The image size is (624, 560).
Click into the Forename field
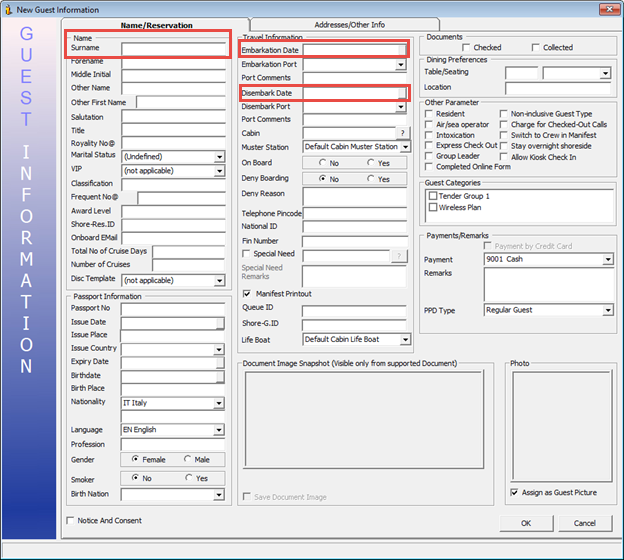point(174,63)
